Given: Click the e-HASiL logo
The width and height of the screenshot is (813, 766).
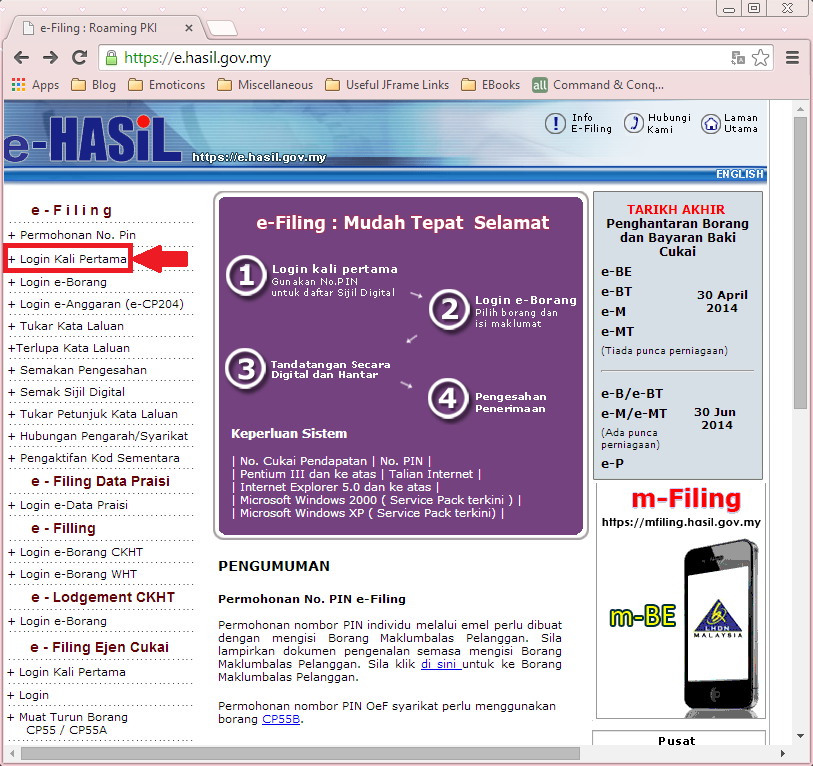Looking at the screenshot, I should click(92, 139).
